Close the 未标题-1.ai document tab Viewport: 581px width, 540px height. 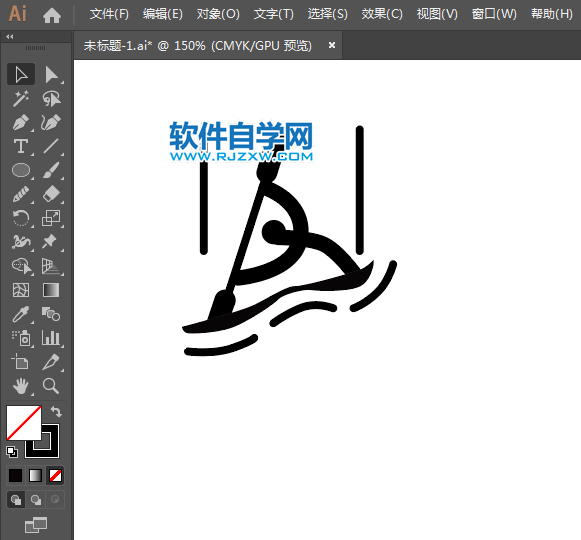[x=332, y=45]
